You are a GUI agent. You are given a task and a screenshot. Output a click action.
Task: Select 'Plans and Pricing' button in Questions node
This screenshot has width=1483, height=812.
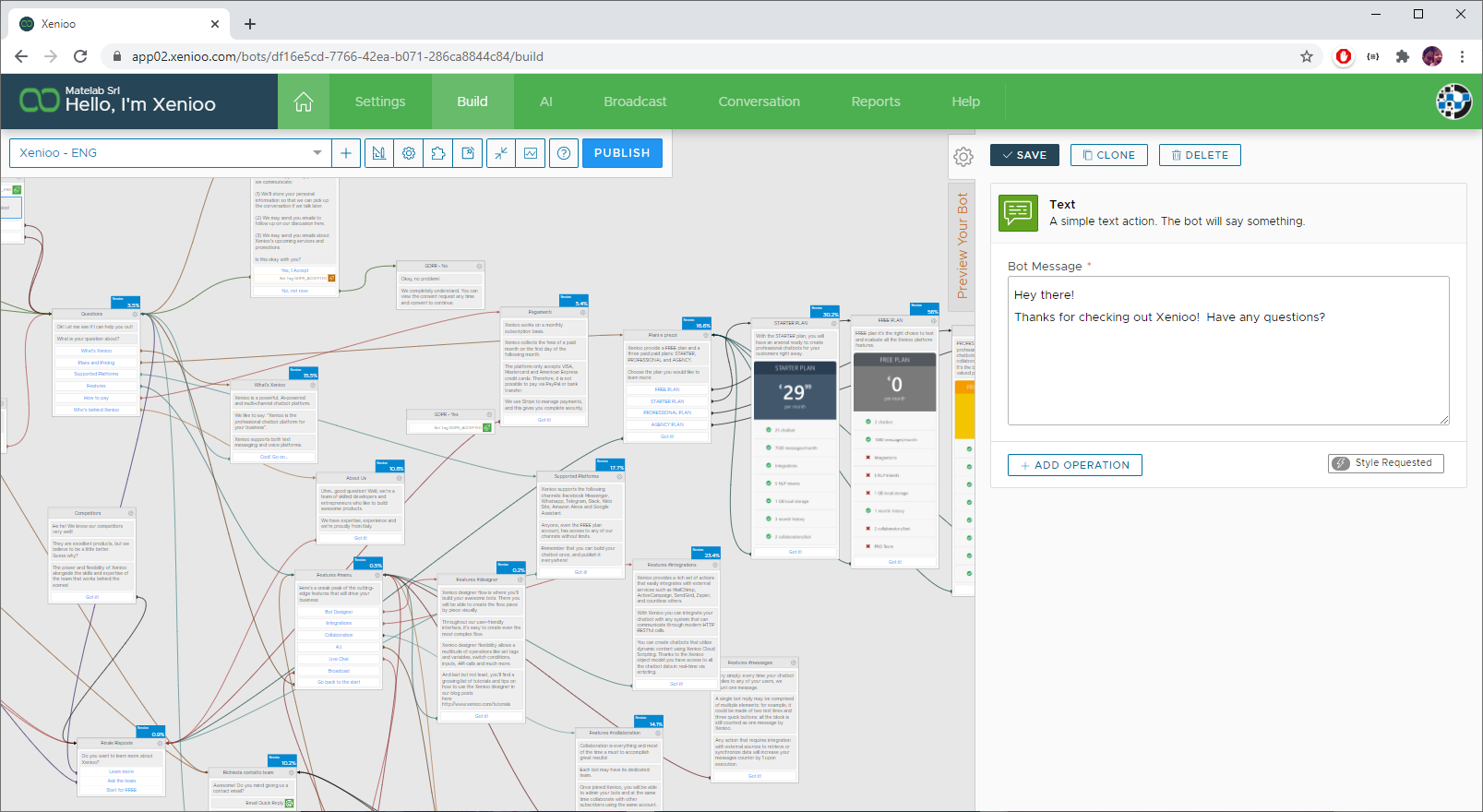click(x=96, y=363)
